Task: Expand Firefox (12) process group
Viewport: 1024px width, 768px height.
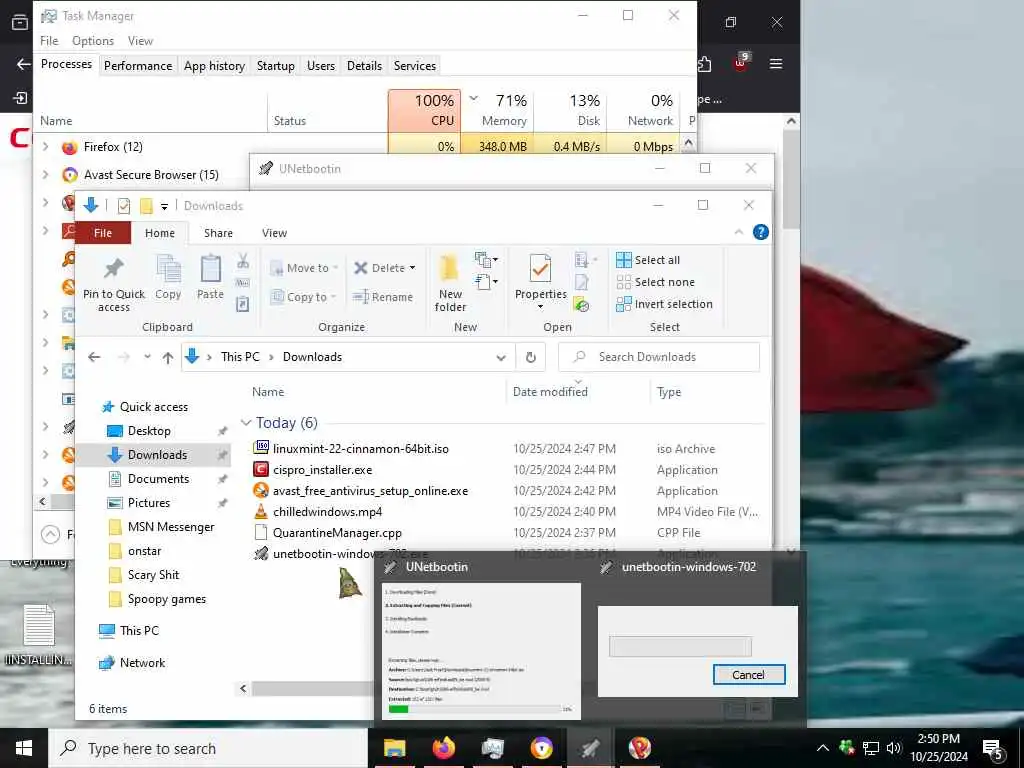Action: [45, 146]
